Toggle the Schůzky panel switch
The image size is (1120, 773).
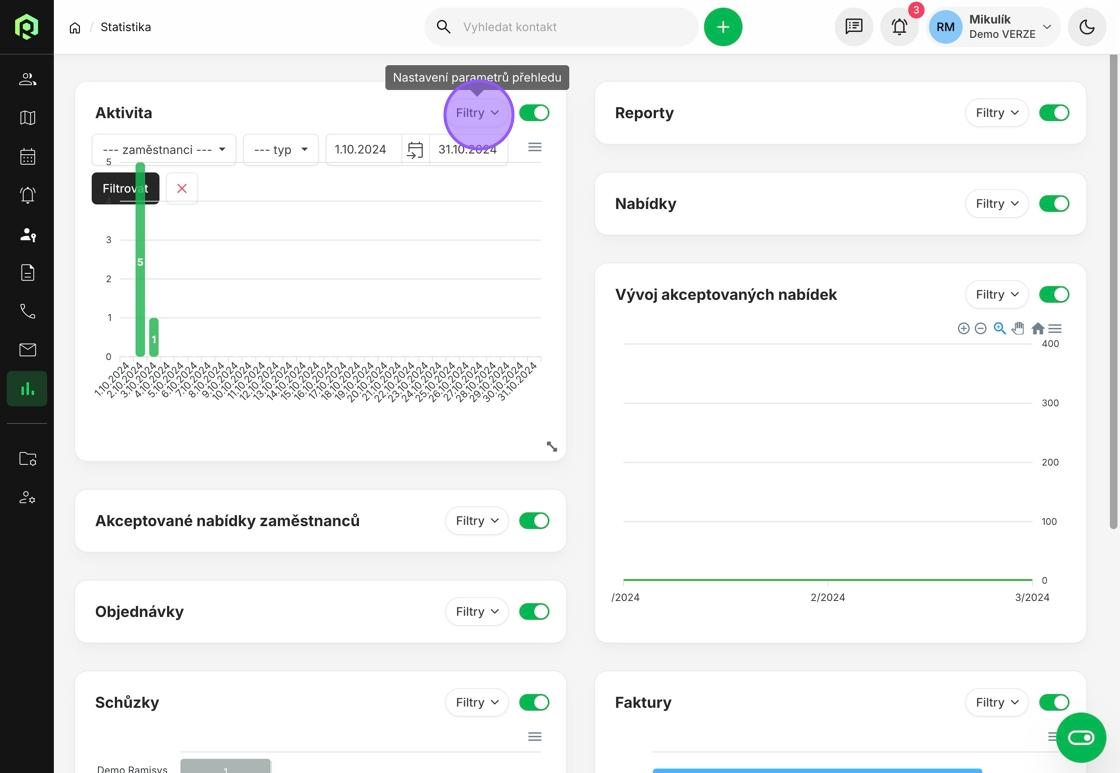click(x=534, y=702)
